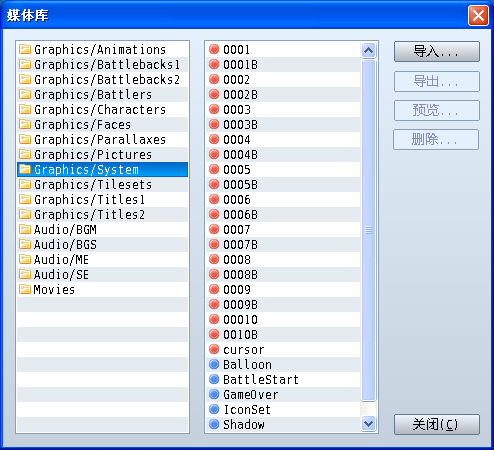
Task: Click the blue dot icon beside Balloon
Action: coord(214,364)
